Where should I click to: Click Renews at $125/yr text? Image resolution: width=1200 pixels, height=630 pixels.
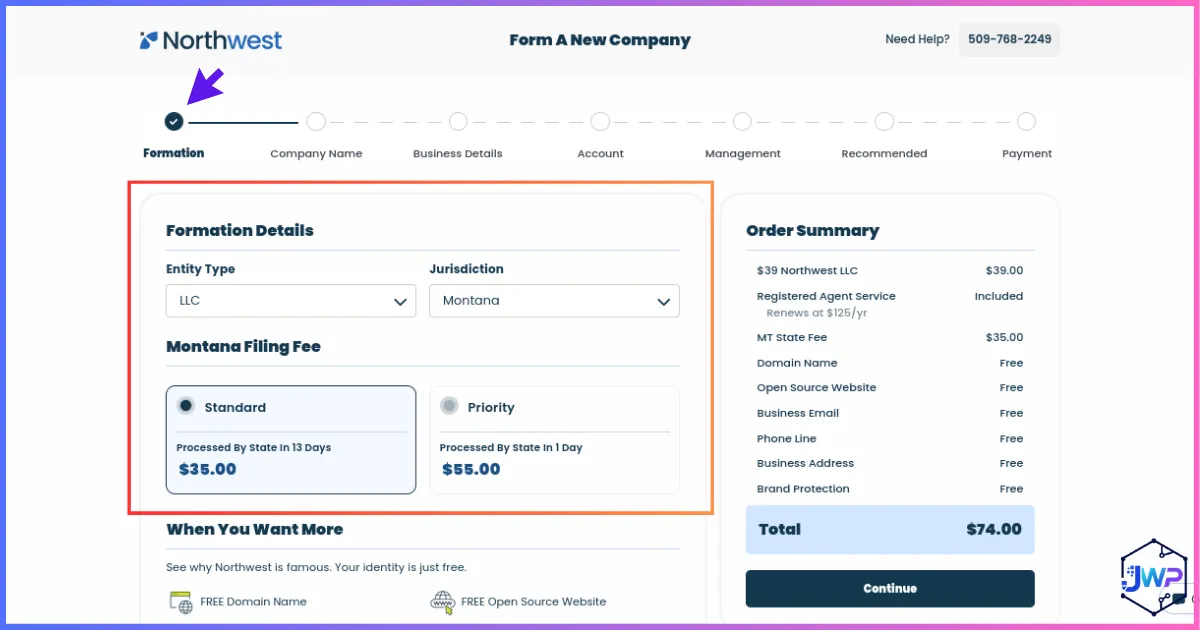tap(816, 313)
